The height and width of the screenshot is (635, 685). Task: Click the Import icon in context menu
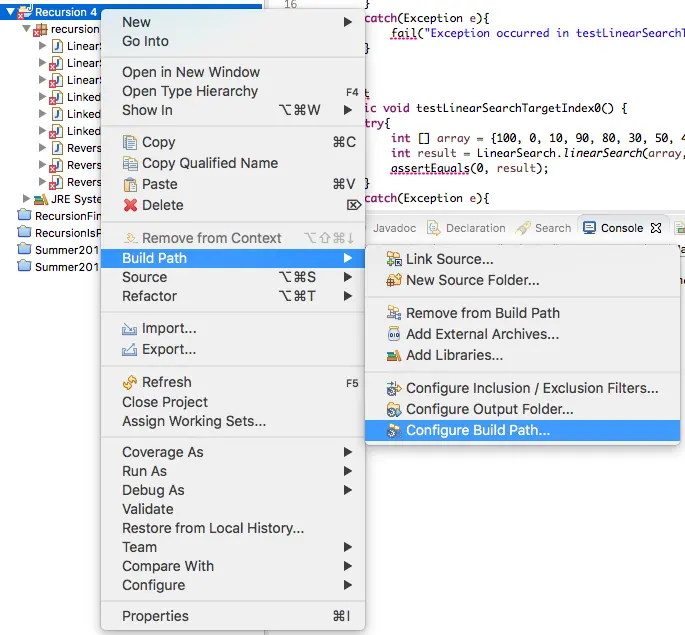tap(130, 328)
